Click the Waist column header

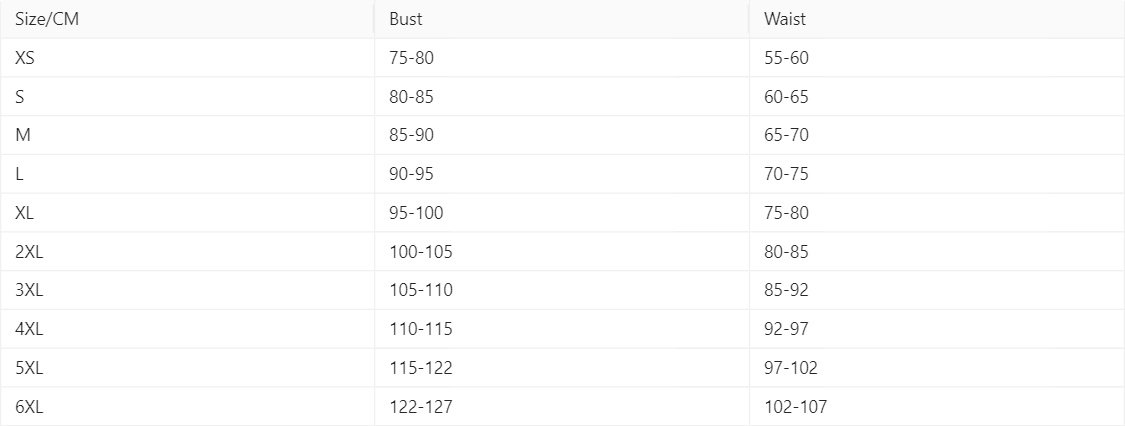point(784,19)
